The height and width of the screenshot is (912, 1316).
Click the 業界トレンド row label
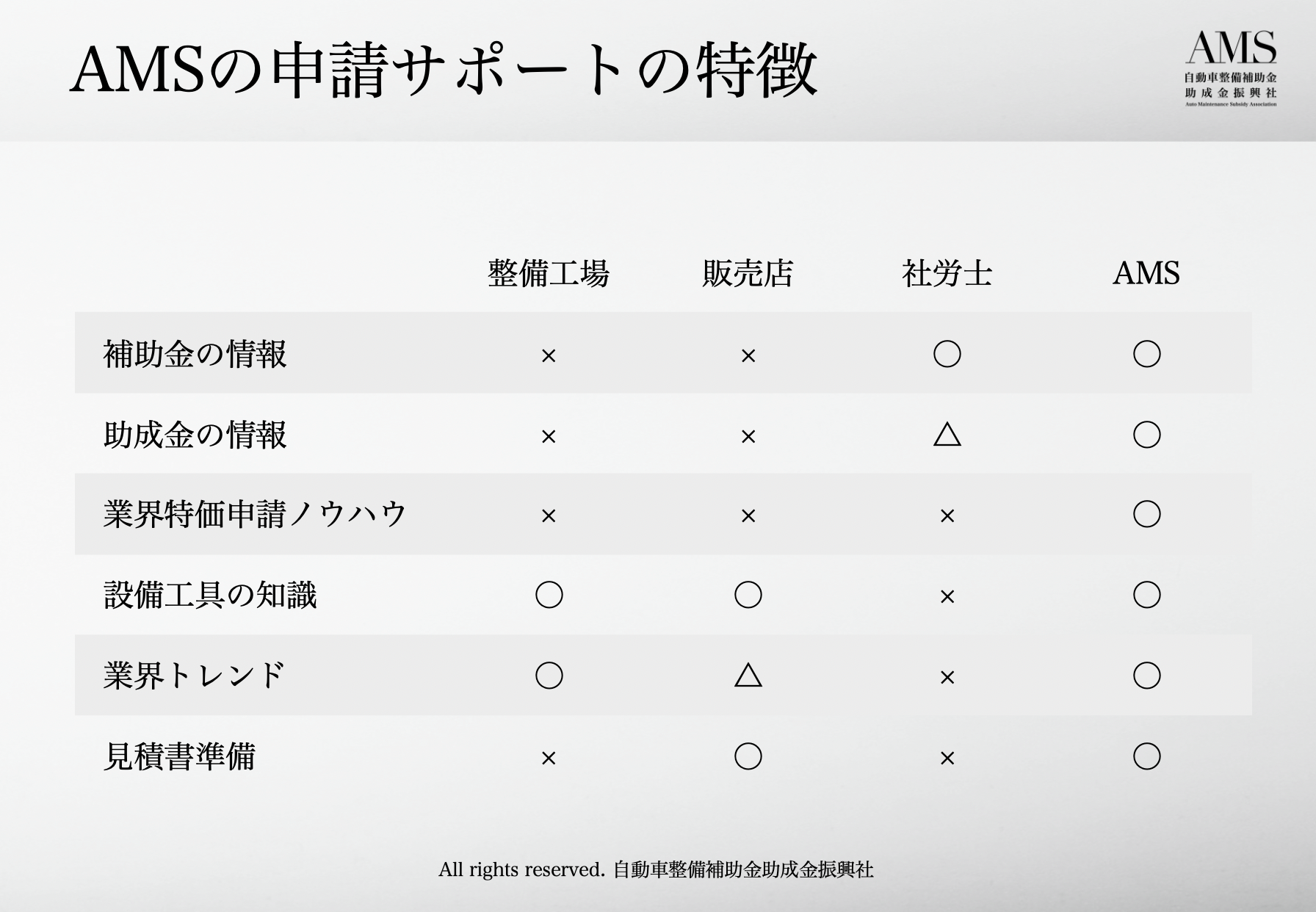coord(194,676)
